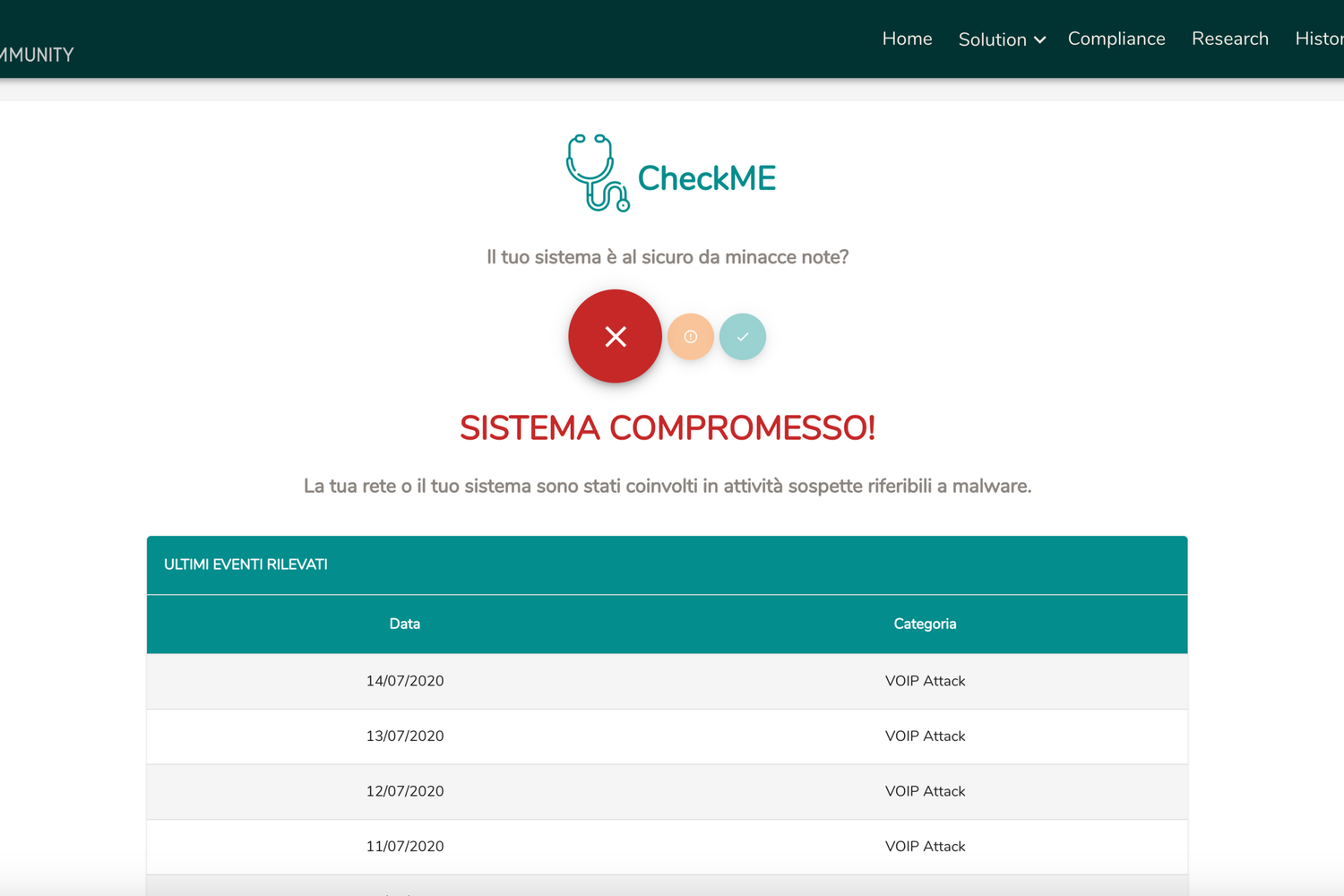The image size is (1344, 896).
Task: Click the Categoria column header
Action: click(925, 624)
